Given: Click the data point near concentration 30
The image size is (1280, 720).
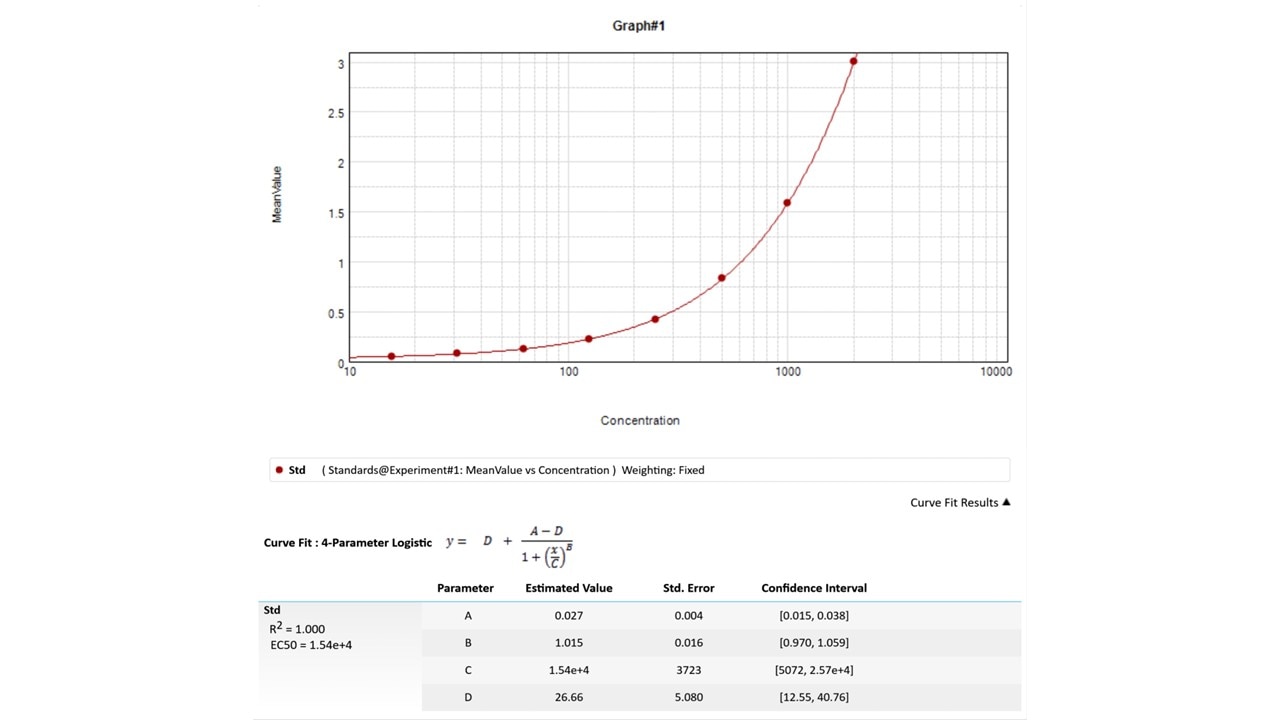Looking at the screenshot, I should click(457, 353).
